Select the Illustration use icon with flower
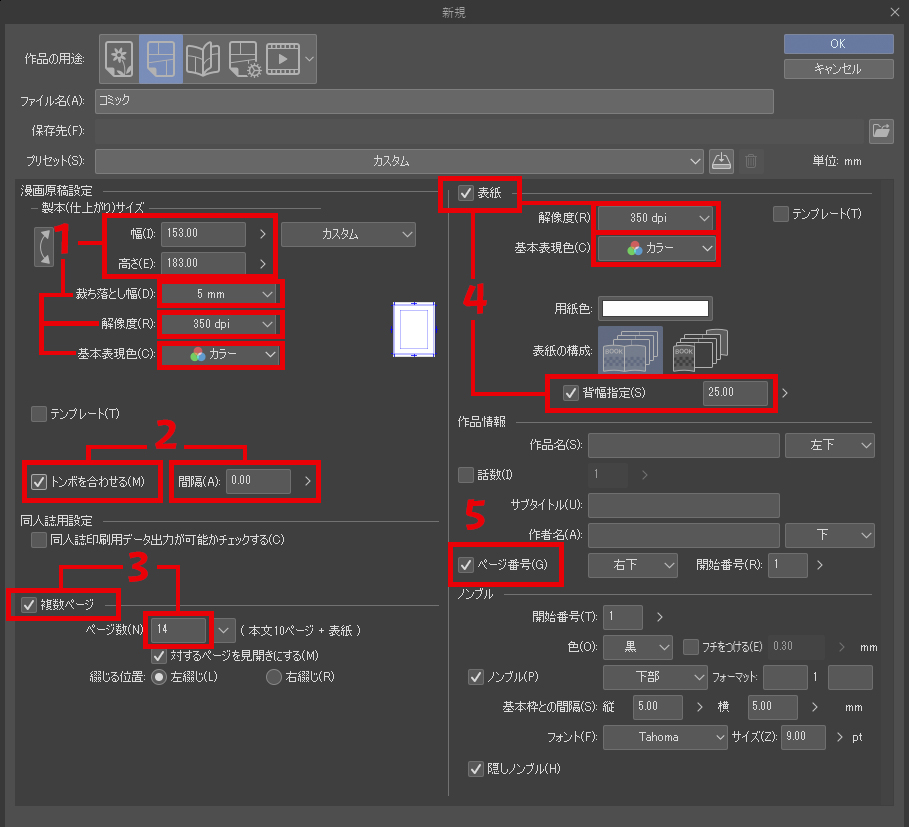The height and width of the screenshot is (827, 909). point(120,59)
